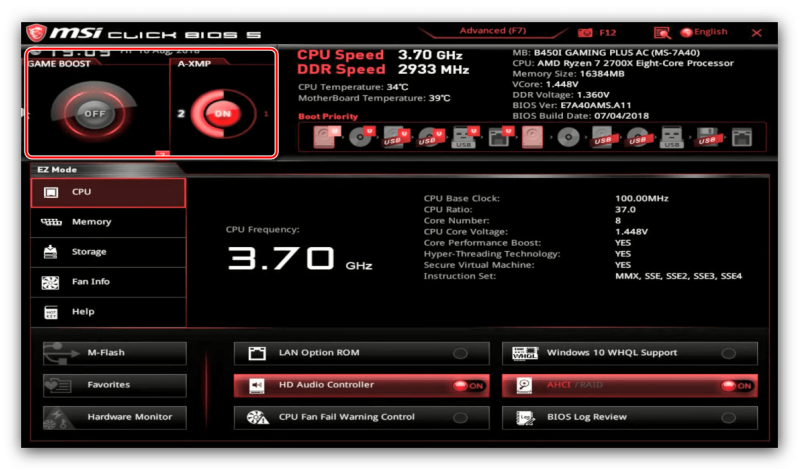Choose A-XMP profile number 2

181,113
